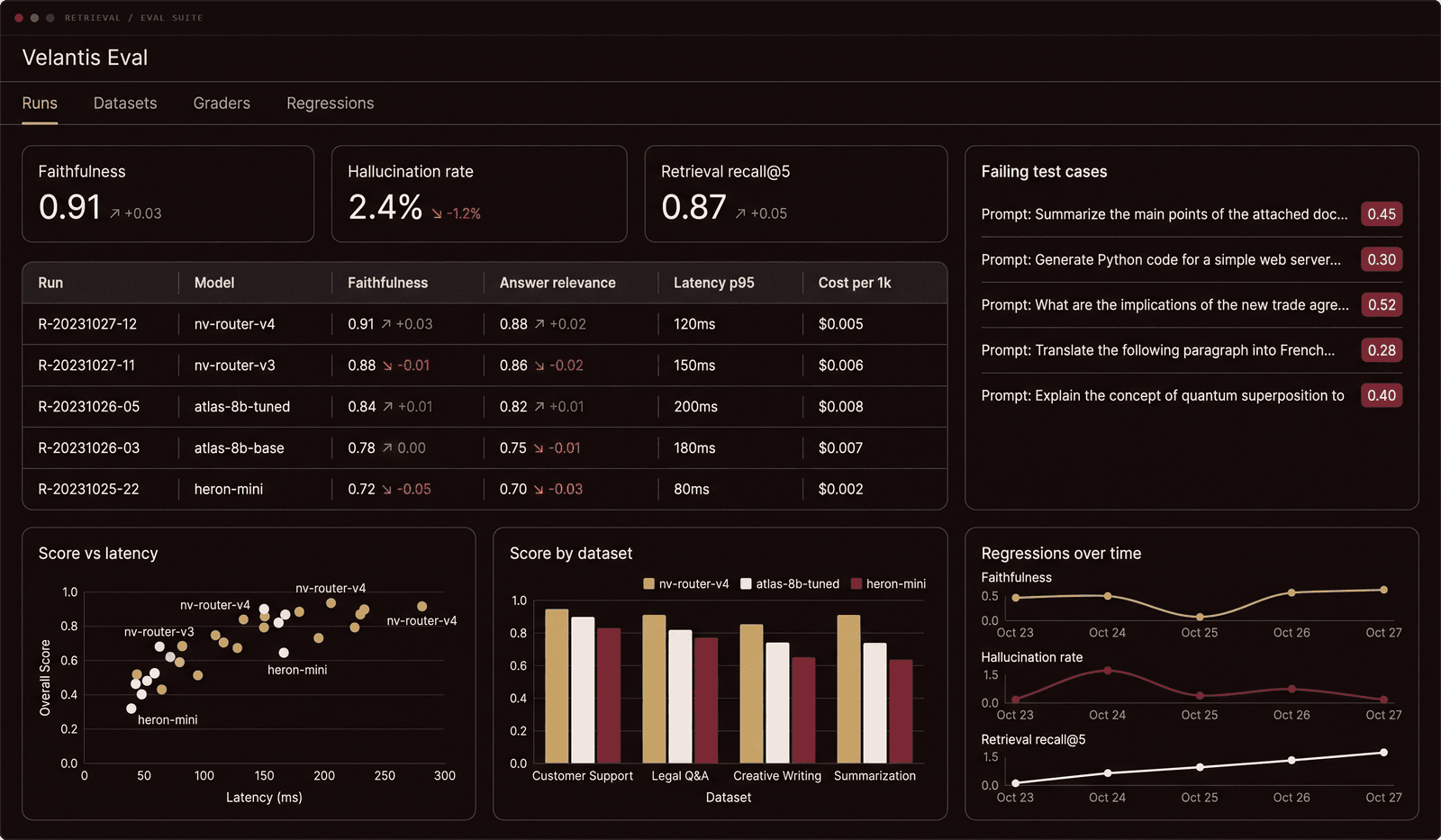Switch to the Runs tab
This screenshot has width=1441, height=840.
(x=40, y=104)
